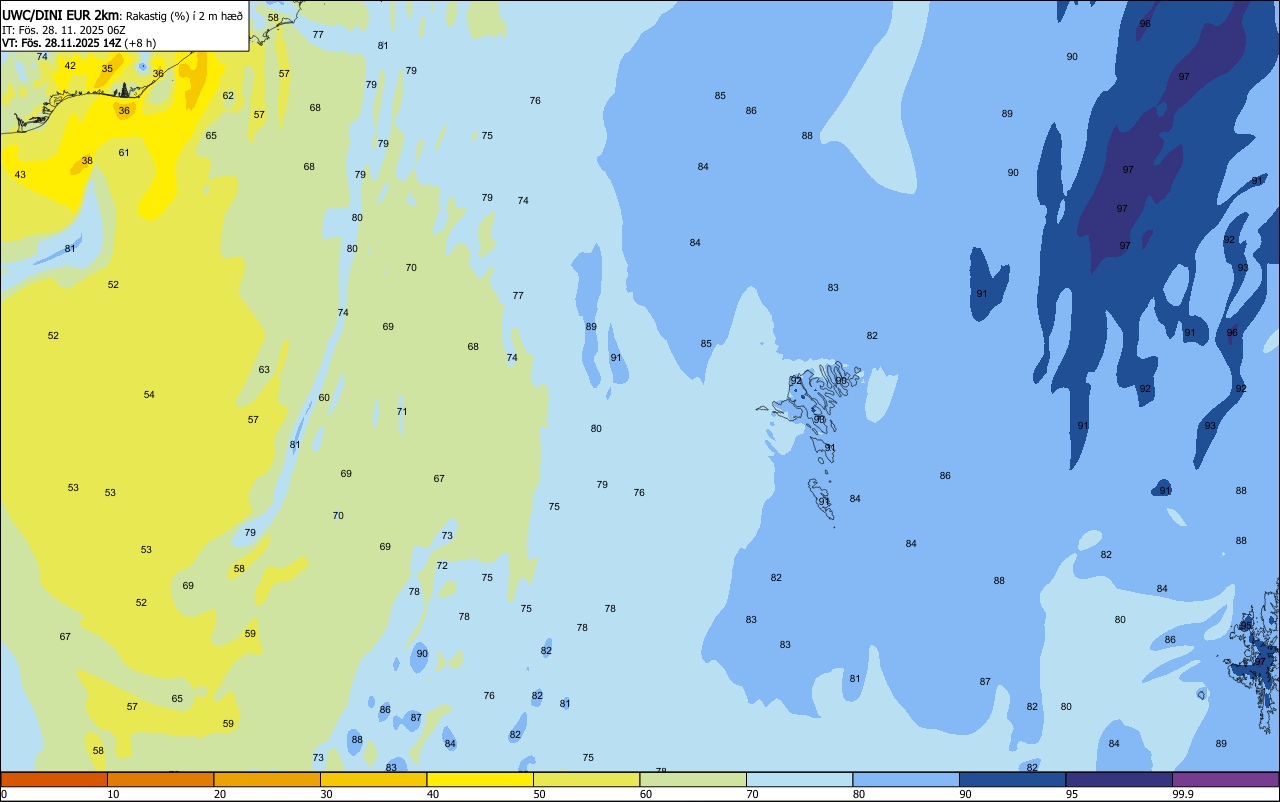Select the 10–20 orange legend color band
1280x802 pixels.
[160, 779]
